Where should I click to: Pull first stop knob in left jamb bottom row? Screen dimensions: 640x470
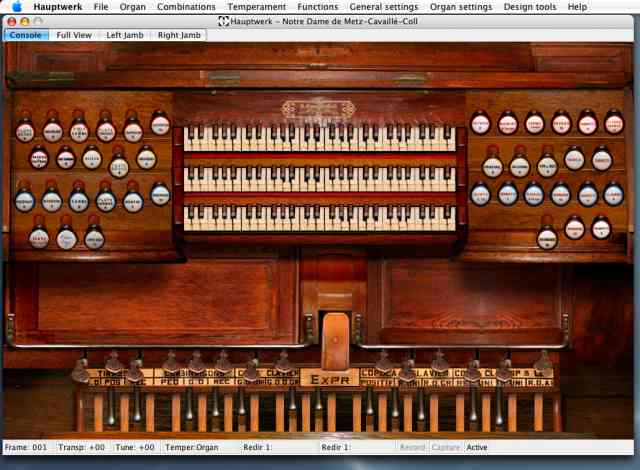[39, 238]
